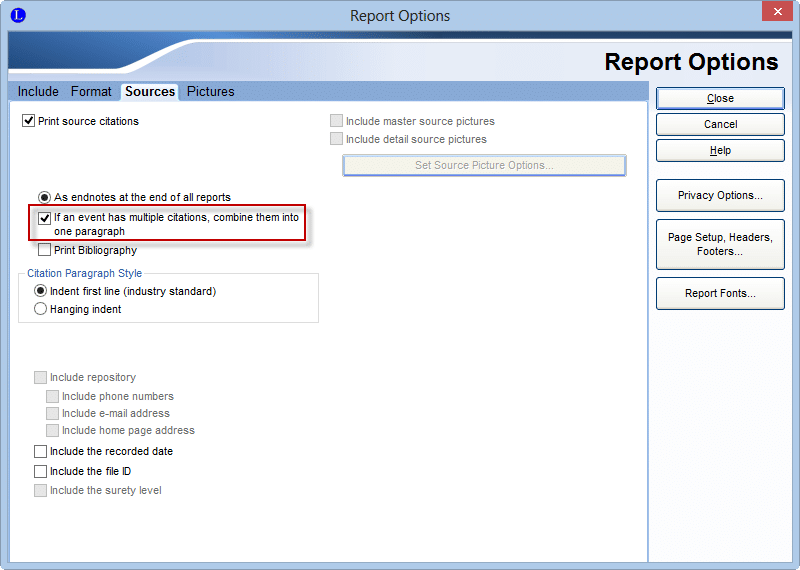Open Report Fonts settings
Image resolution: width=800 pixels, height=570 pixels.
720,293
